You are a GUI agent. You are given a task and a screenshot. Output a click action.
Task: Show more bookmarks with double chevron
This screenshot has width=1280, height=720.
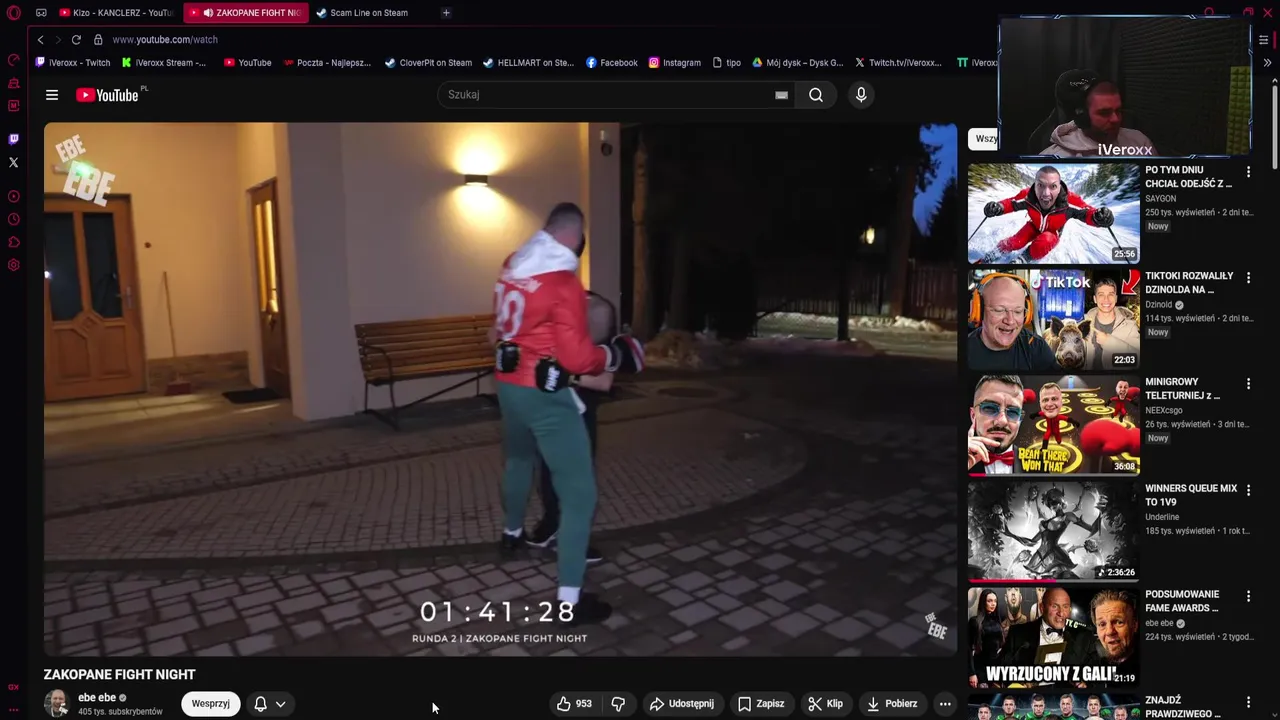point(1267,62)
